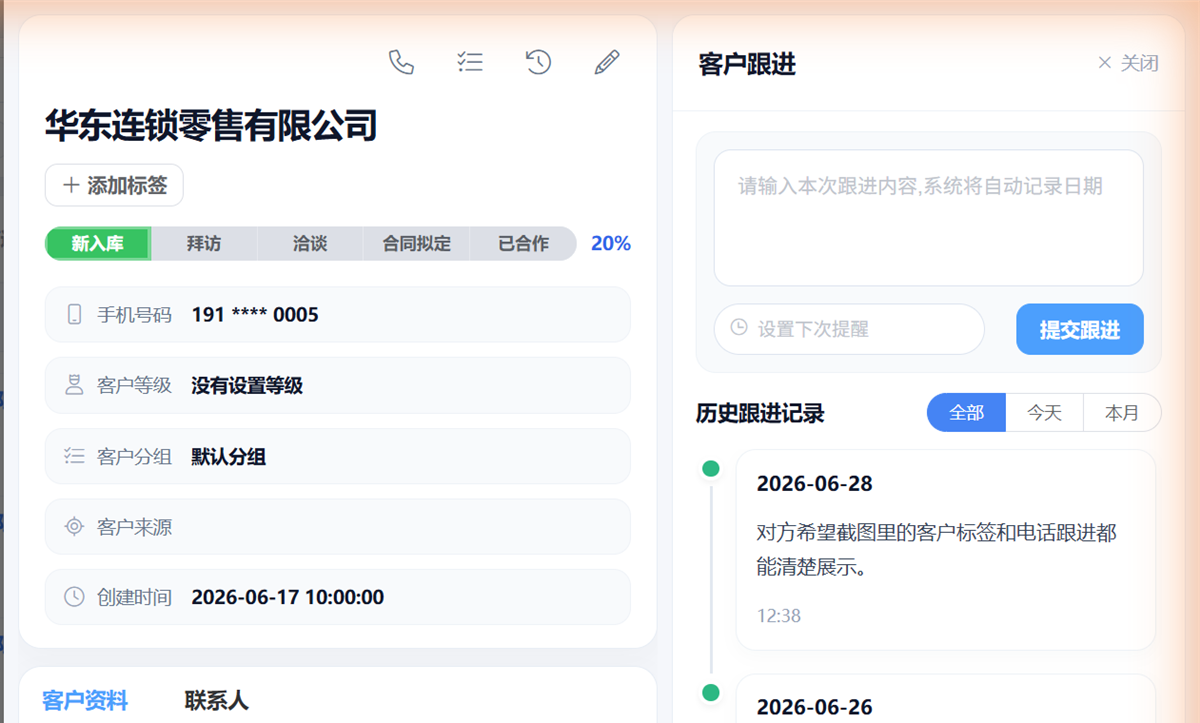Click the 默认分组 value

(x=229, y=457)
